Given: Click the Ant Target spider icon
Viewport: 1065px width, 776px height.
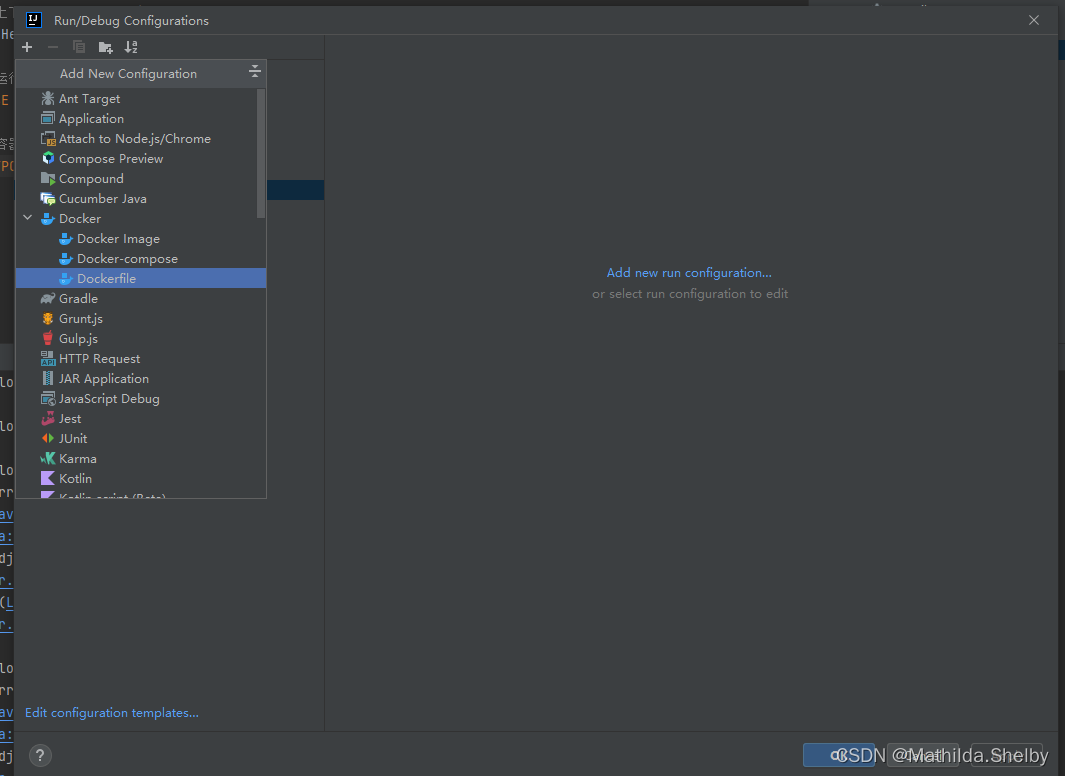Looking at the screenshot, I should coord(48,98).
